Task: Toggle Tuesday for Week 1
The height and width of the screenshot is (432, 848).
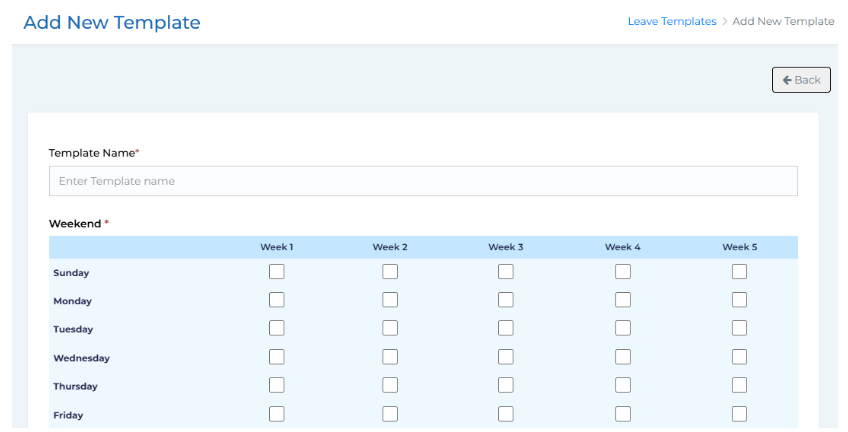Action: [x=277, y=328]
